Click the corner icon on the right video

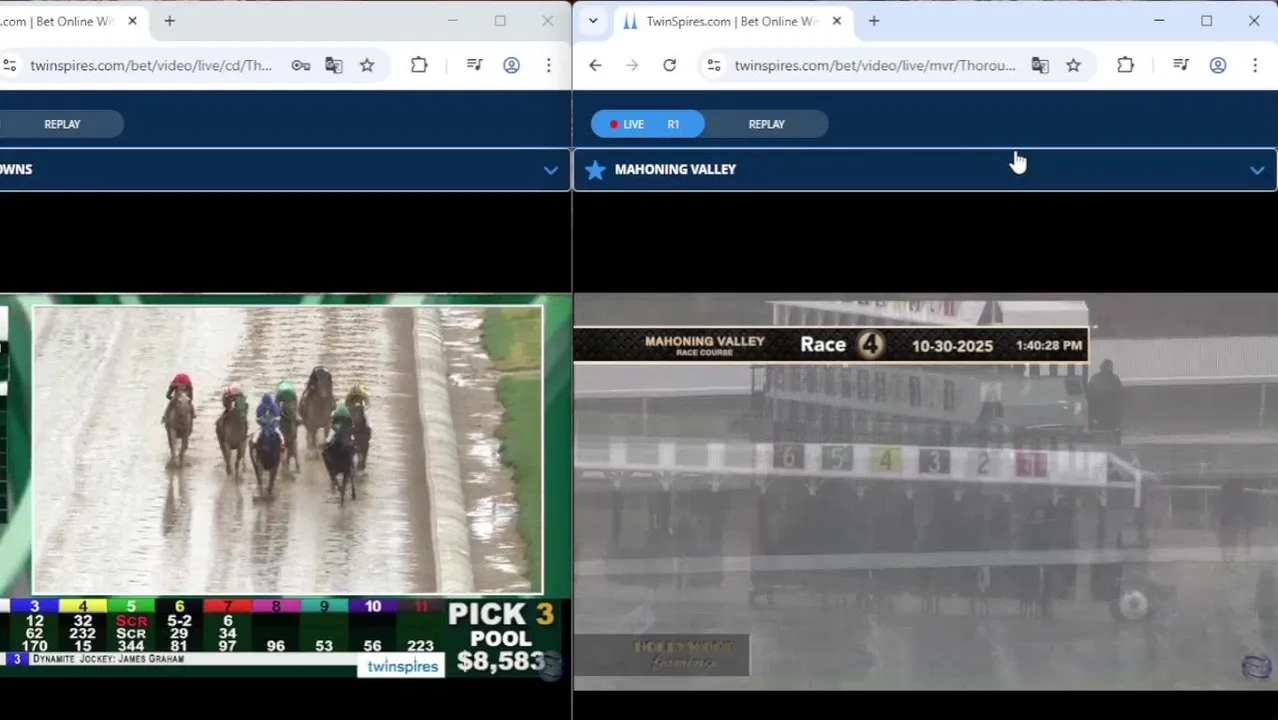coord(1256,667)
